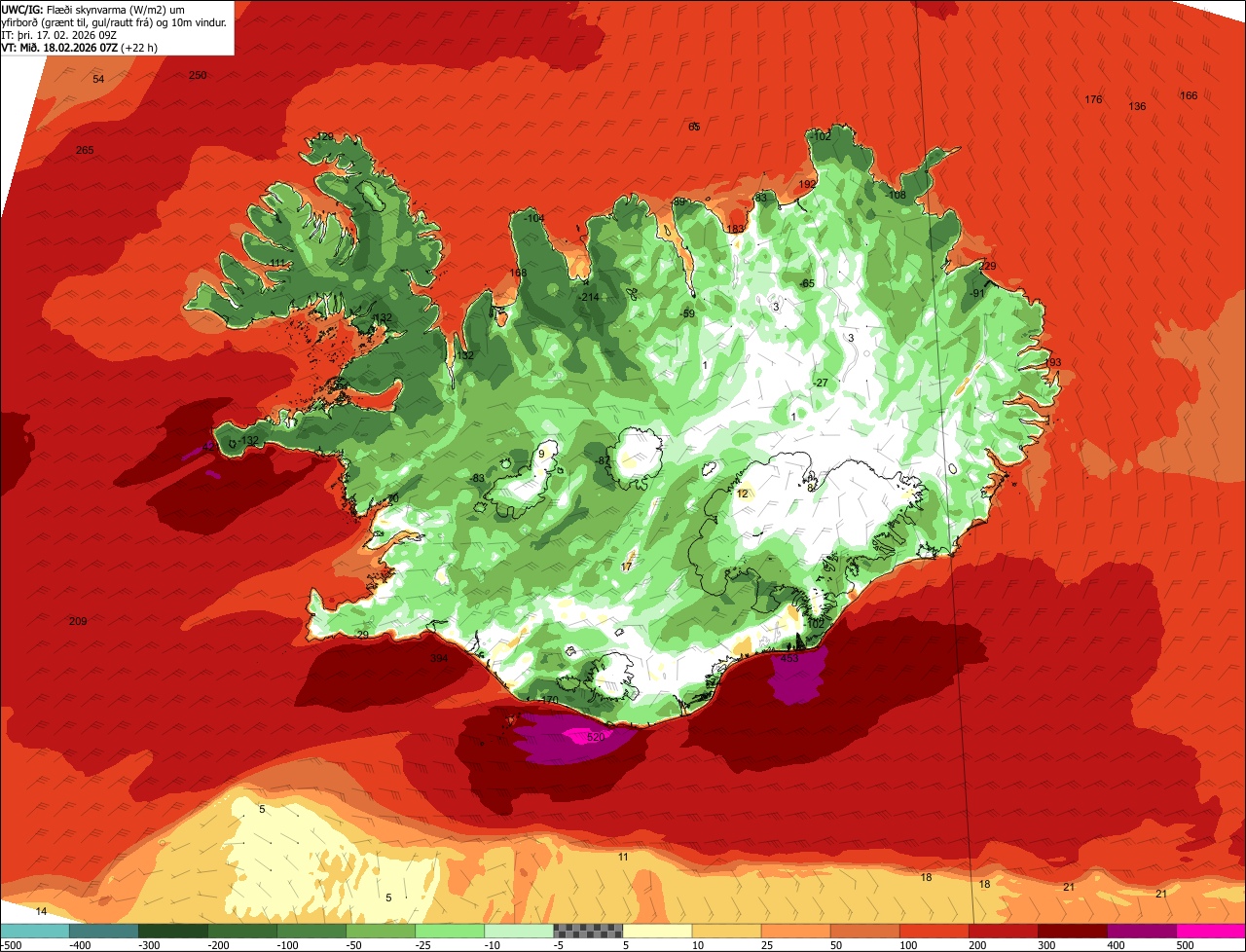Click the '-500' legend label
This screenshot has width=1246, height=952.
[12, 944]
